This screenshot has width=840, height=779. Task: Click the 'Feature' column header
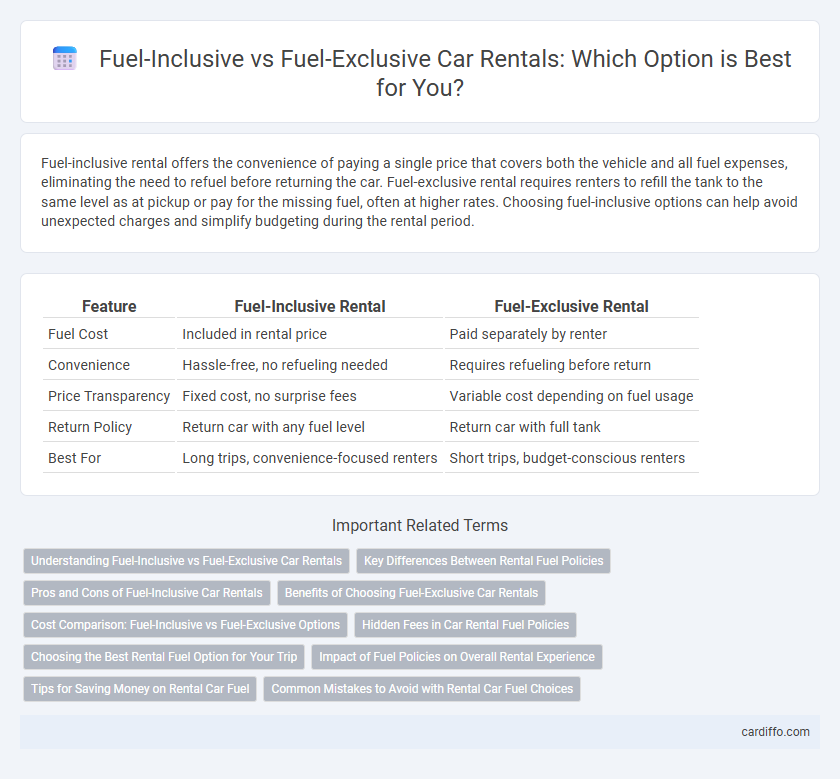pos(109,306)
